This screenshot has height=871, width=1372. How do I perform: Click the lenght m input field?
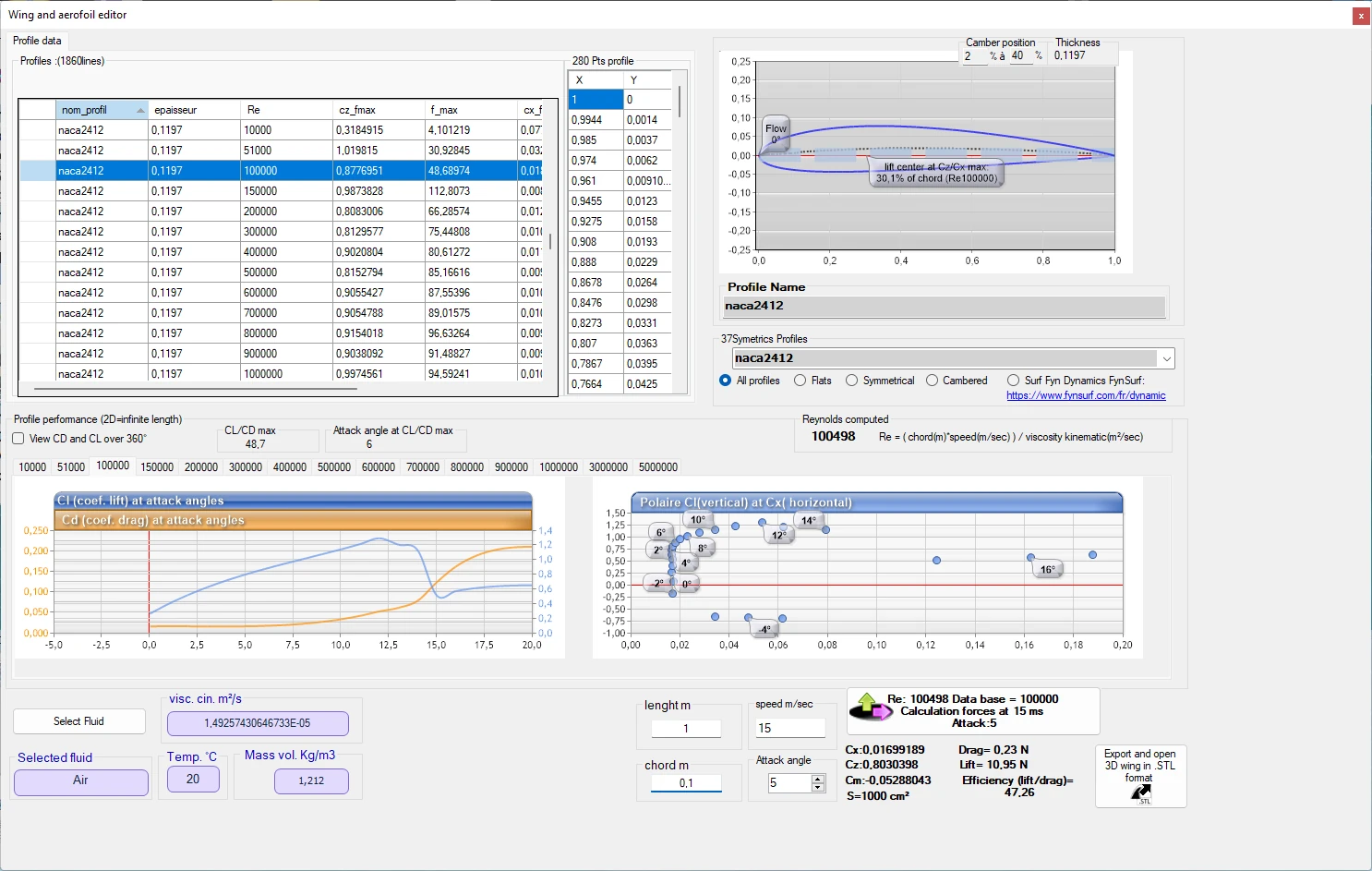coord(686,729)
